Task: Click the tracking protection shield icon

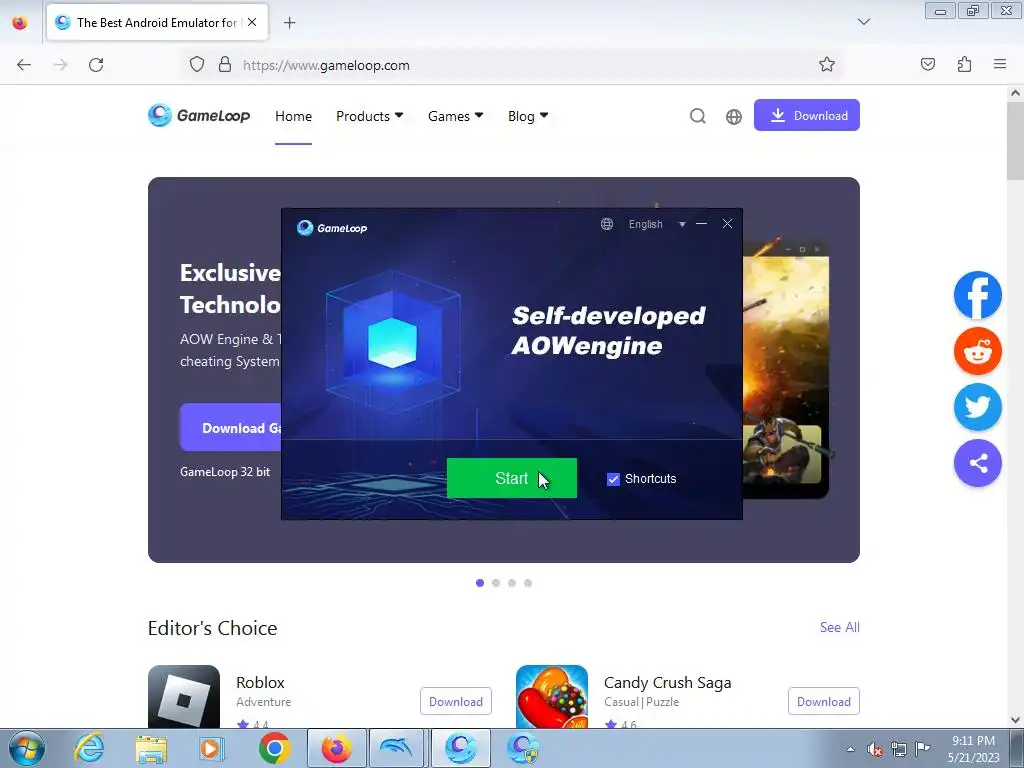Action: (x=197, y=64)
